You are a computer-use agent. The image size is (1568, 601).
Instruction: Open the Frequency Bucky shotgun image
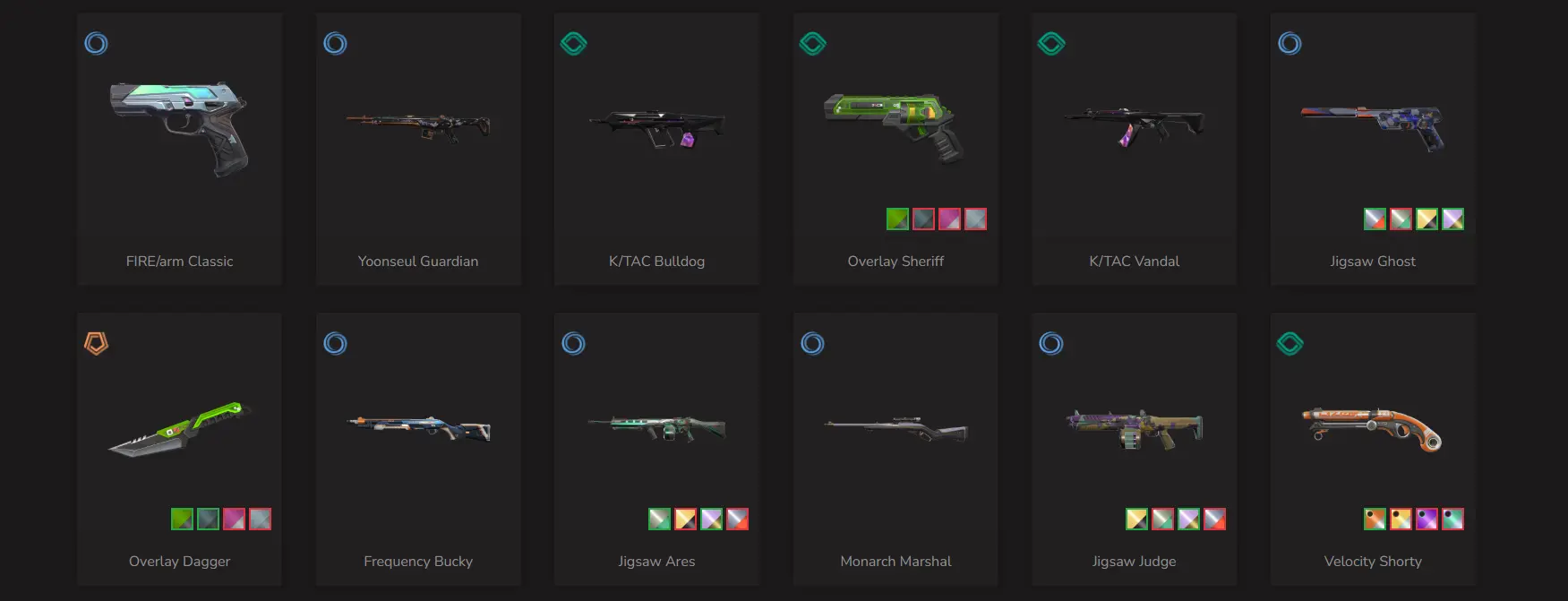pyautogui.click(x=419, y=427)
